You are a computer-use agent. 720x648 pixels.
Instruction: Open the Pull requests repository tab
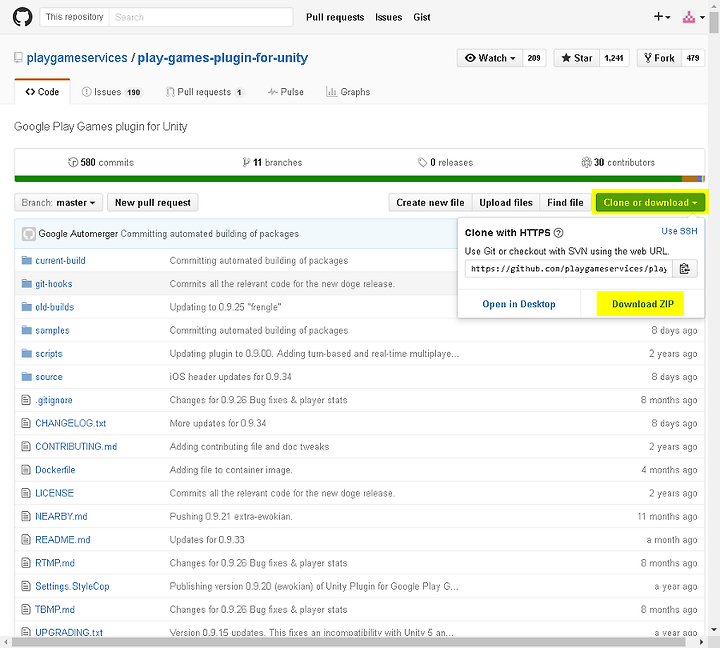205,92
